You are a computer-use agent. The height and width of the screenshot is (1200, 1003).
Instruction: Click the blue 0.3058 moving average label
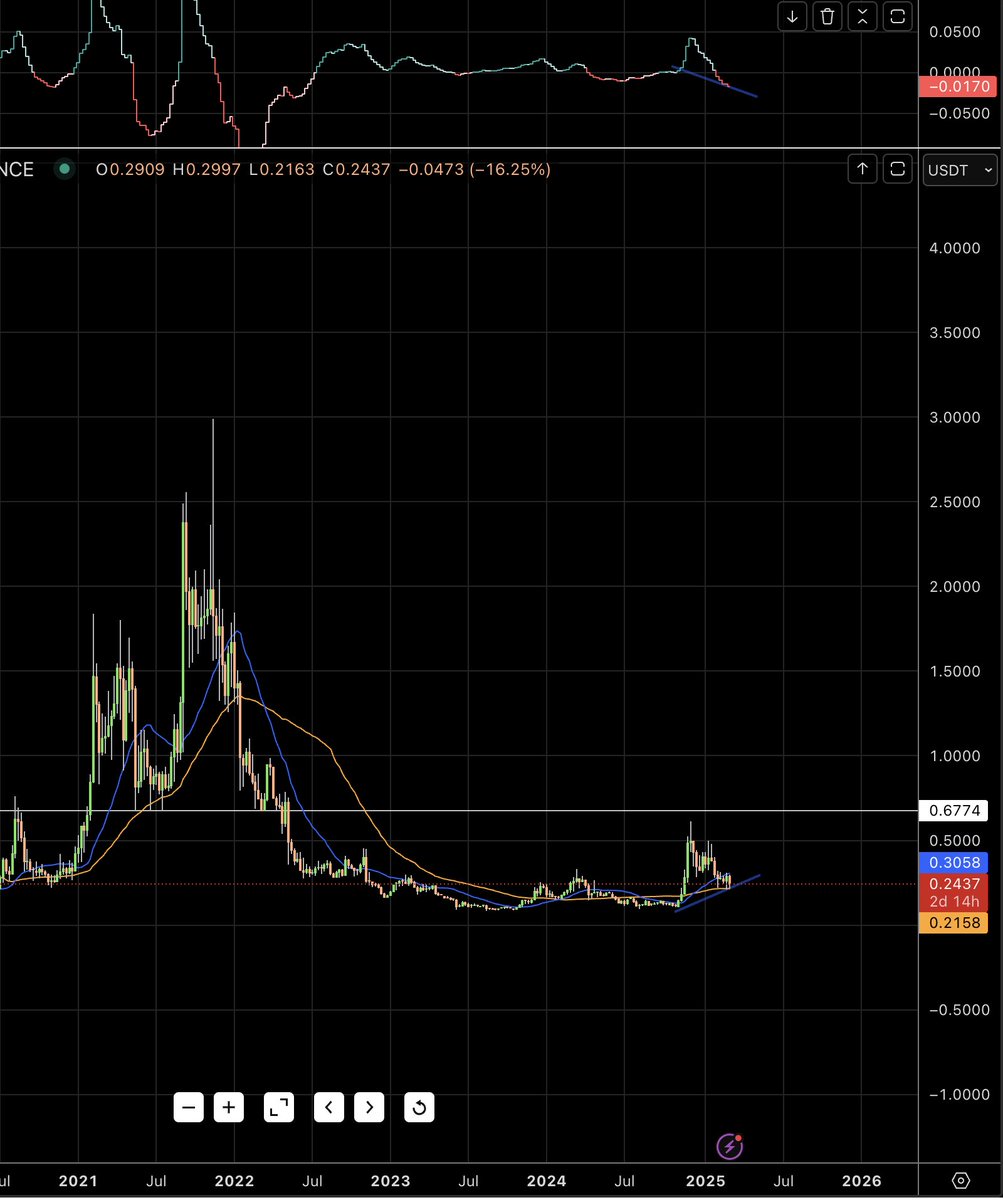coord(953,863)
